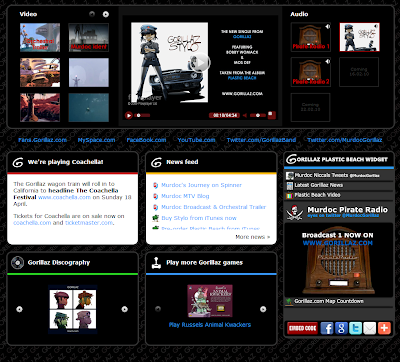Share the widget by email envelope icon
The image size is (400, 362).
pos(370,328)
